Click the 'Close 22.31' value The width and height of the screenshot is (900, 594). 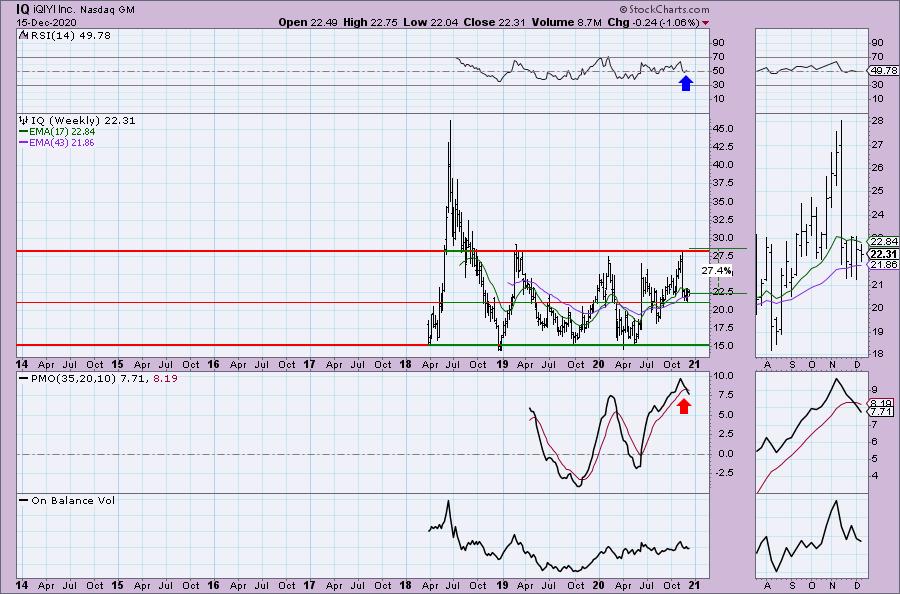pos(494,22)
